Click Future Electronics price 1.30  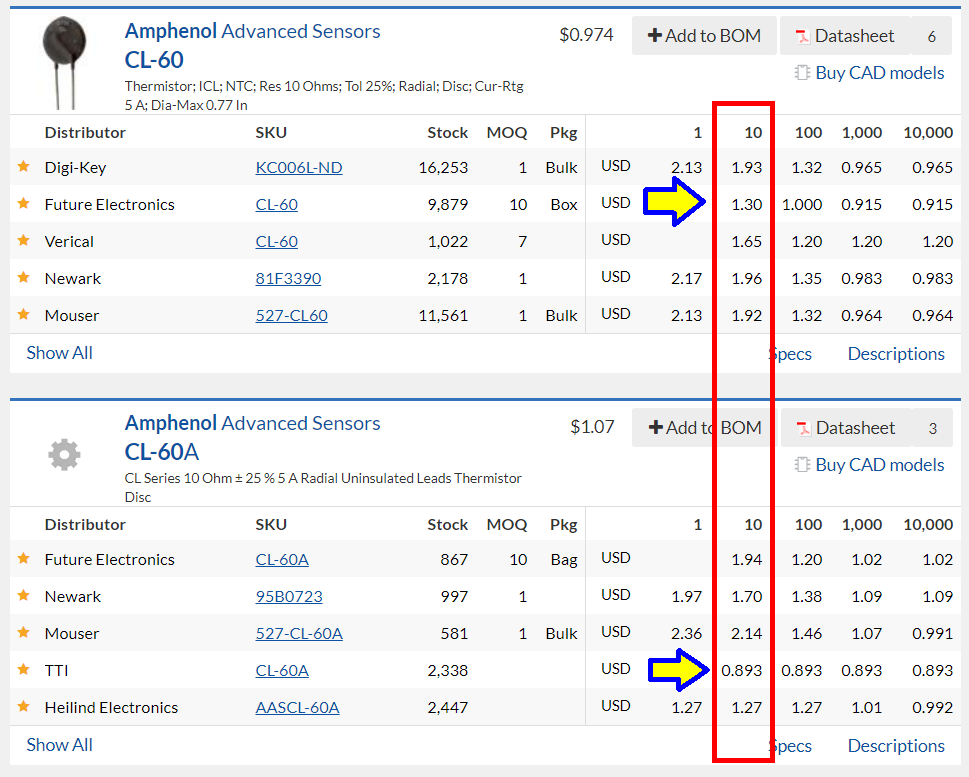tap(747, 205)
